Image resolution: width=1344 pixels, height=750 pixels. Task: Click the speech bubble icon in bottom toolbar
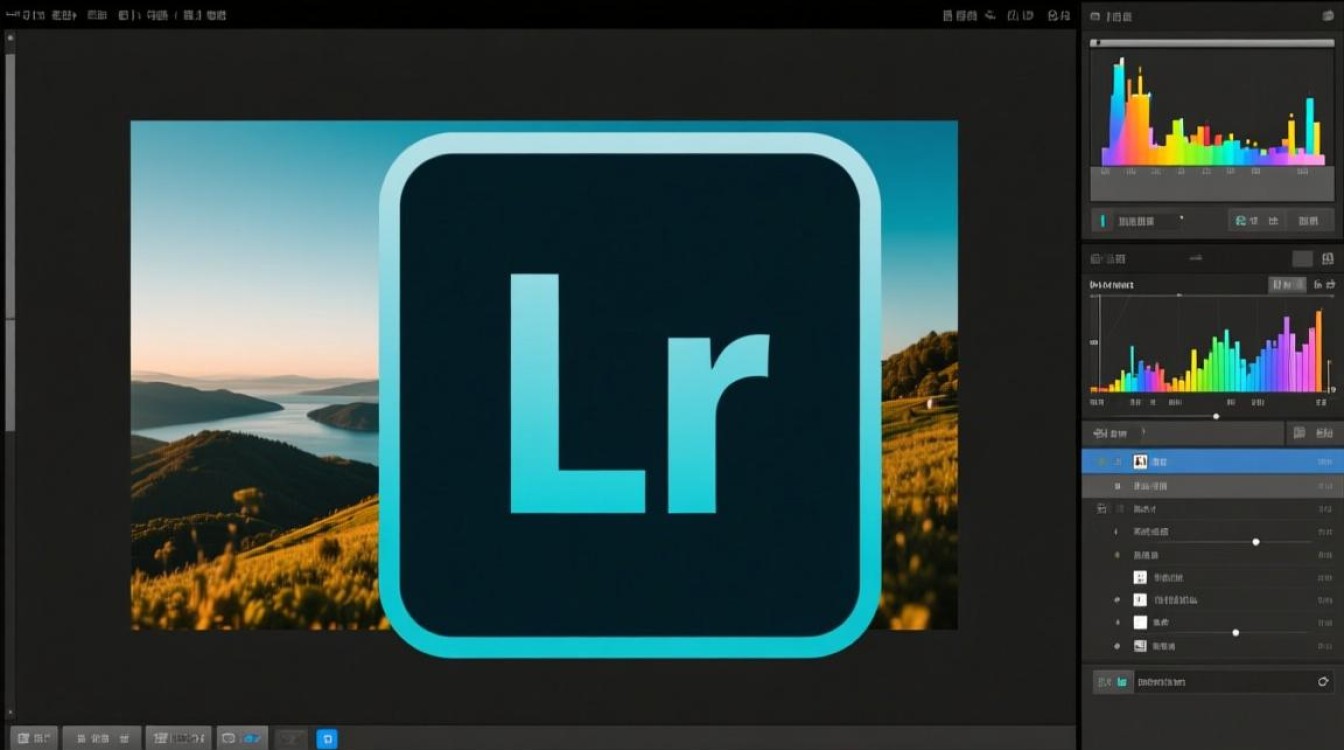coord(229,739)
